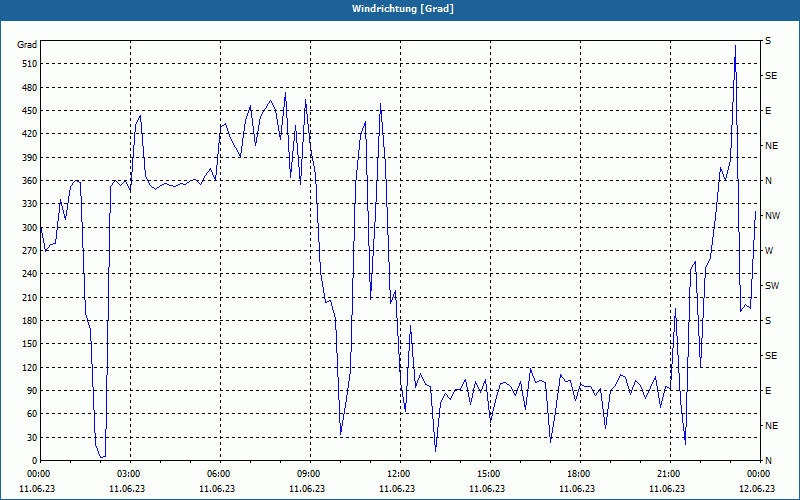Select SE compass label level with 480
This screenshot has width=800, height=500.
point(771,76)
